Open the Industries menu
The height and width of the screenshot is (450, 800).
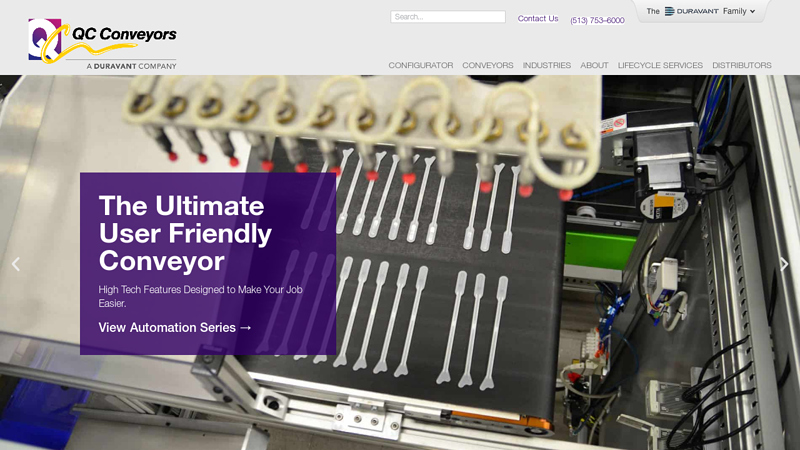coord(546,65)
